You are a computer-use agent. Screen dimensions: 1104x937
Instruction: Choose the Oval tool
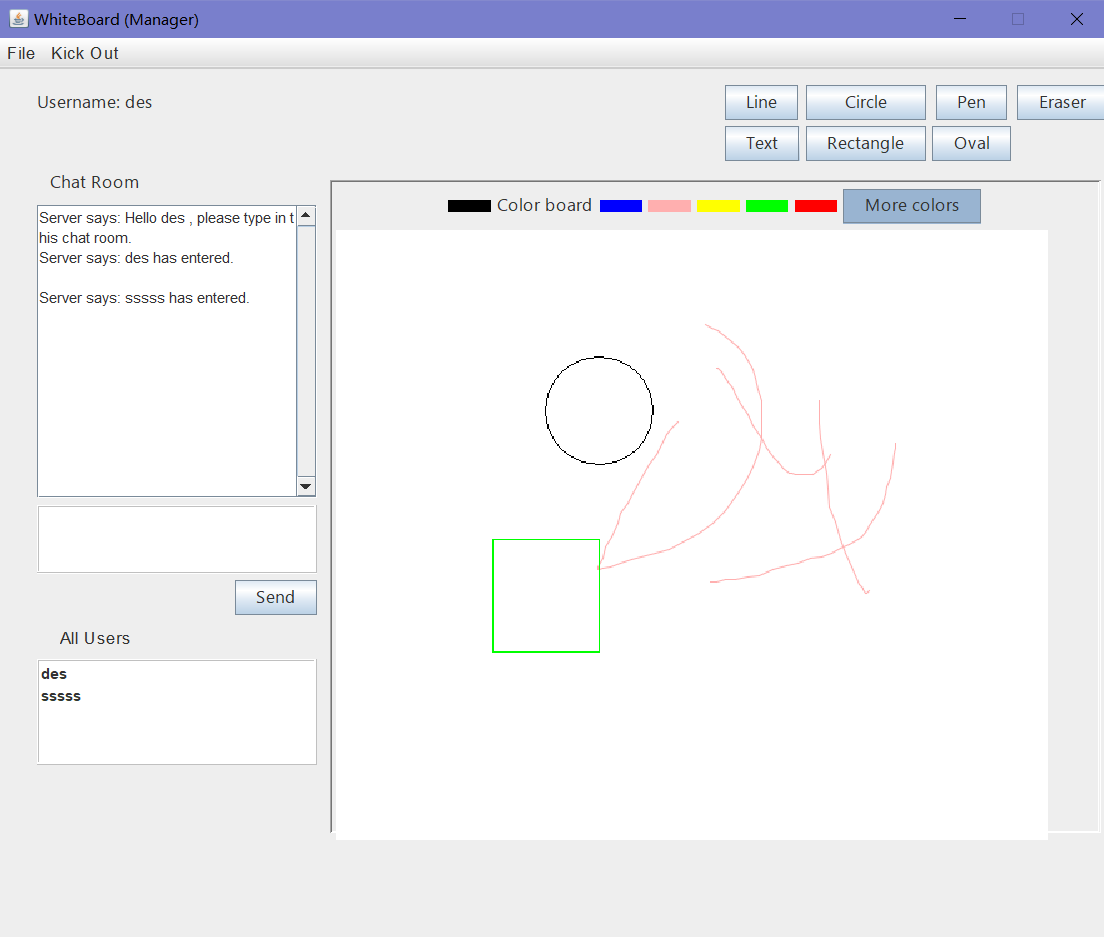[x=972, y=144]
